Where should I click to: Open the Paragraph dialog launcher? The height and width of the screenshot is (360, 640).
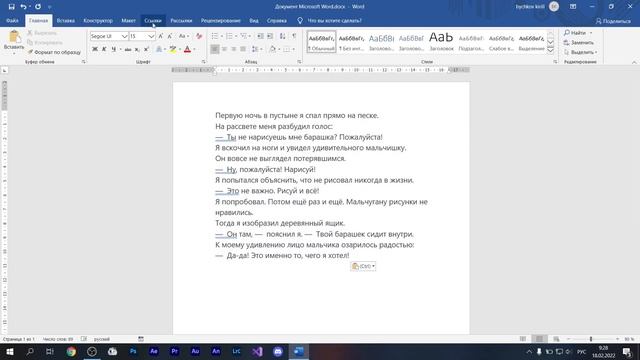pos(299,62)
